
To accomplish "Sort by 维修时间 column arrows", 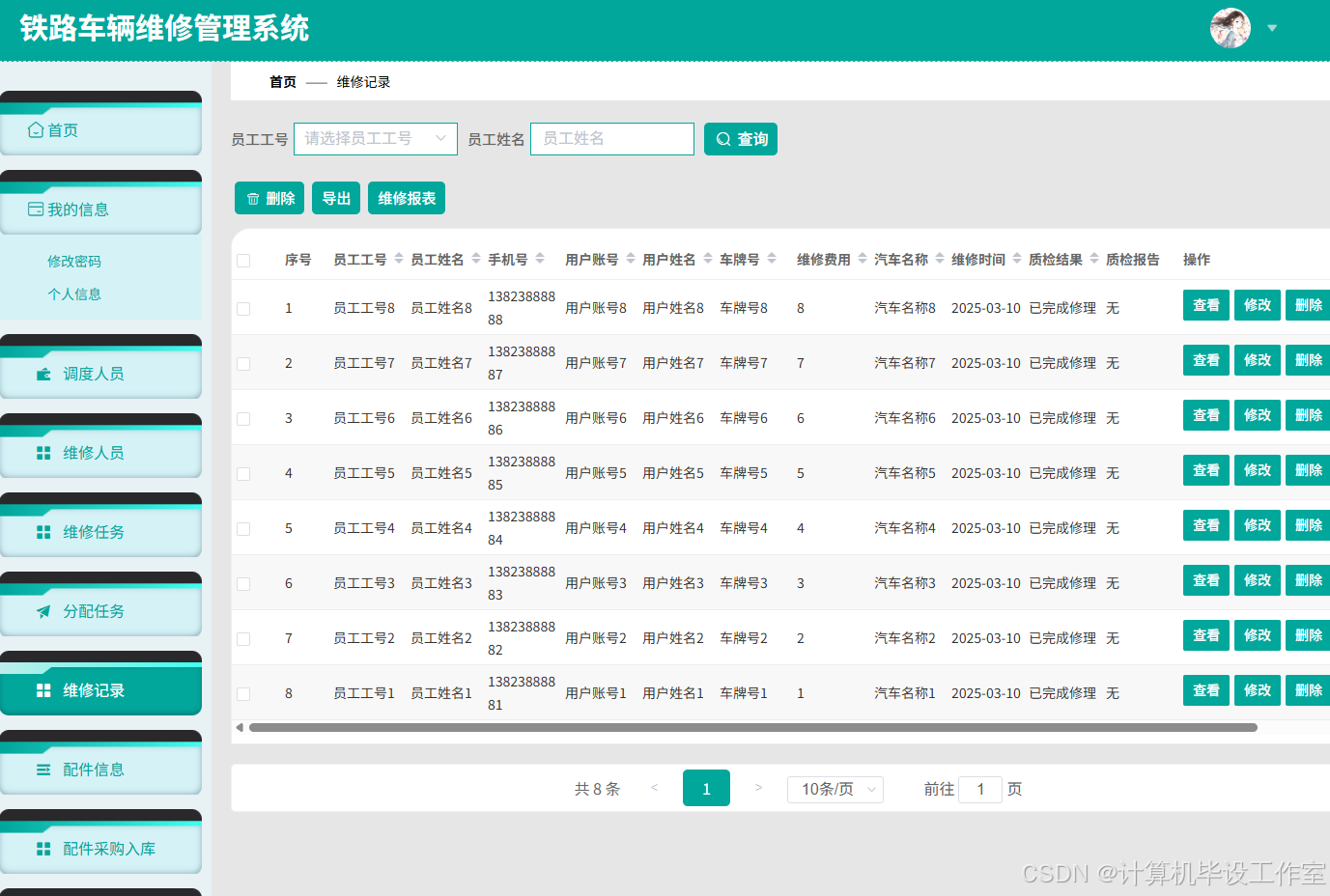I will click(x=1017, y=259).
